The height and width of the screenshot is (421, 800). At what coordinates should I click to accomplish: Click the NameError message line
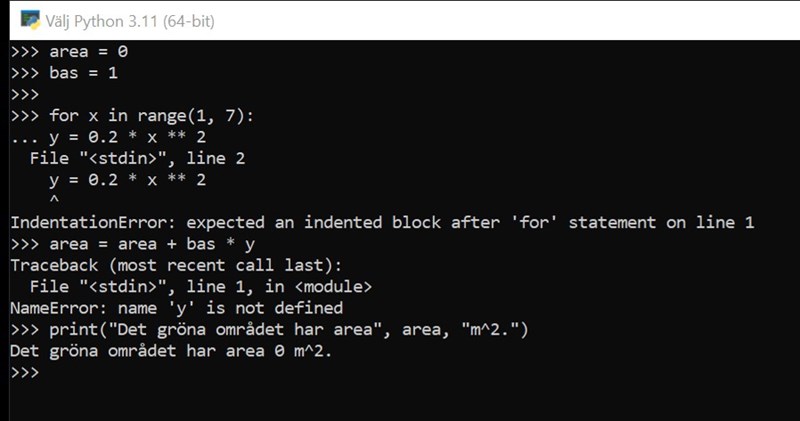176,308
